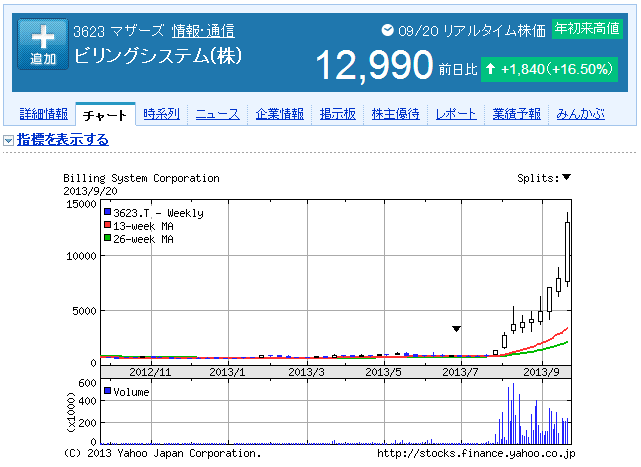Viewport: 641px width, 467px height.
Task: Open the ニュース tab
Action: point(217,114)
